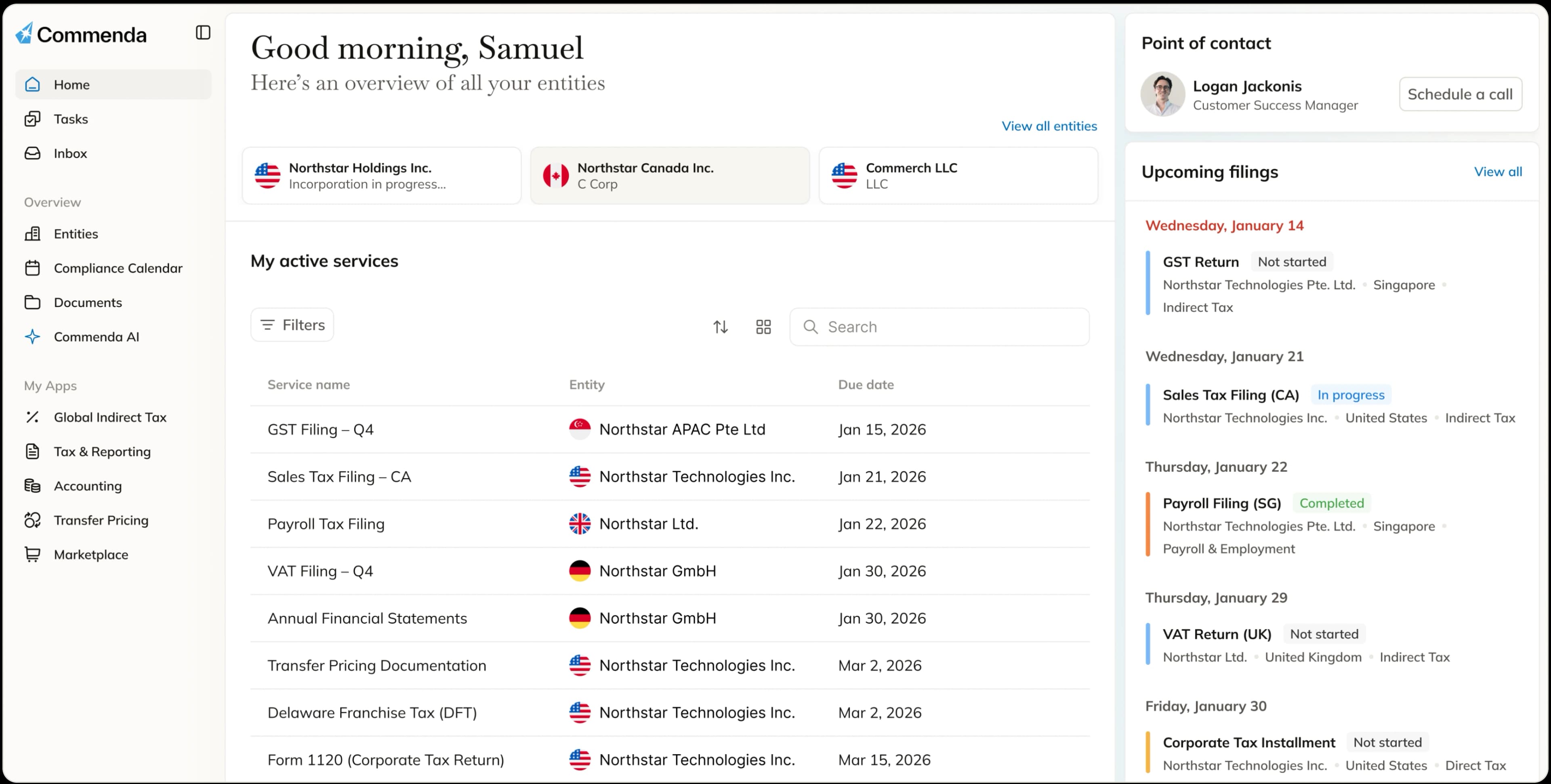Click the sort arrows icon

[x=721, y=327]
